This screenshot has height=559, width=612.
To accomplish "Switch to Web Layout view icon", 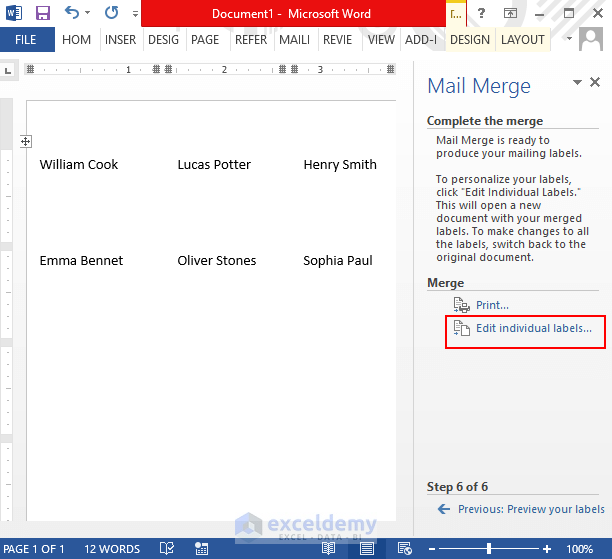I will tap(404, 548).
